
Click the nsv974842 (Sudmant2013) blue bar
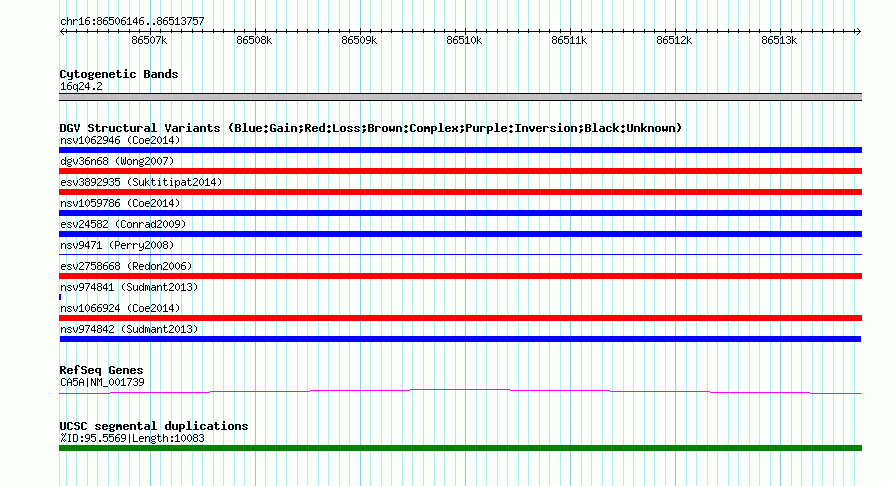(460, 339)
